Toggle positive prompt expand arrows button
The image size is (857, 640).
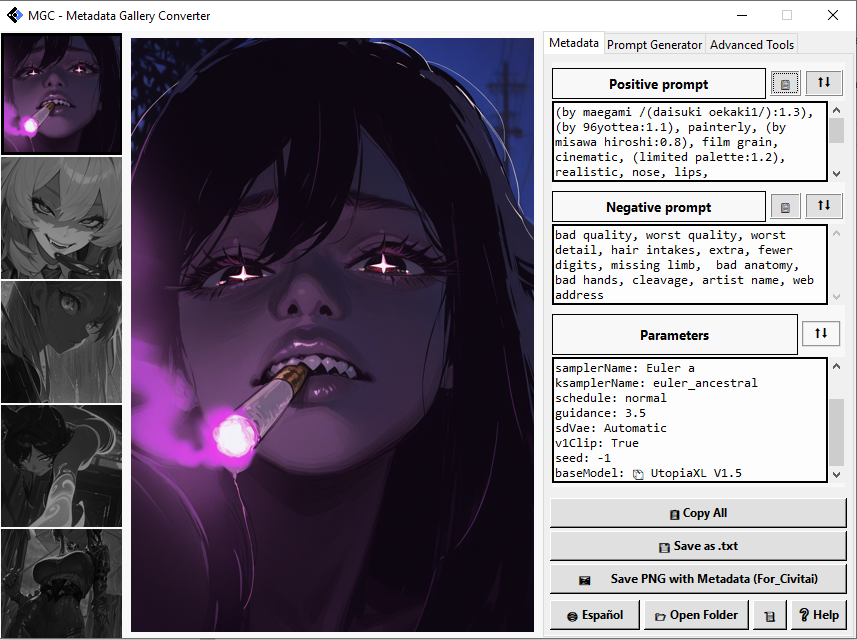(x=824, y=83)
